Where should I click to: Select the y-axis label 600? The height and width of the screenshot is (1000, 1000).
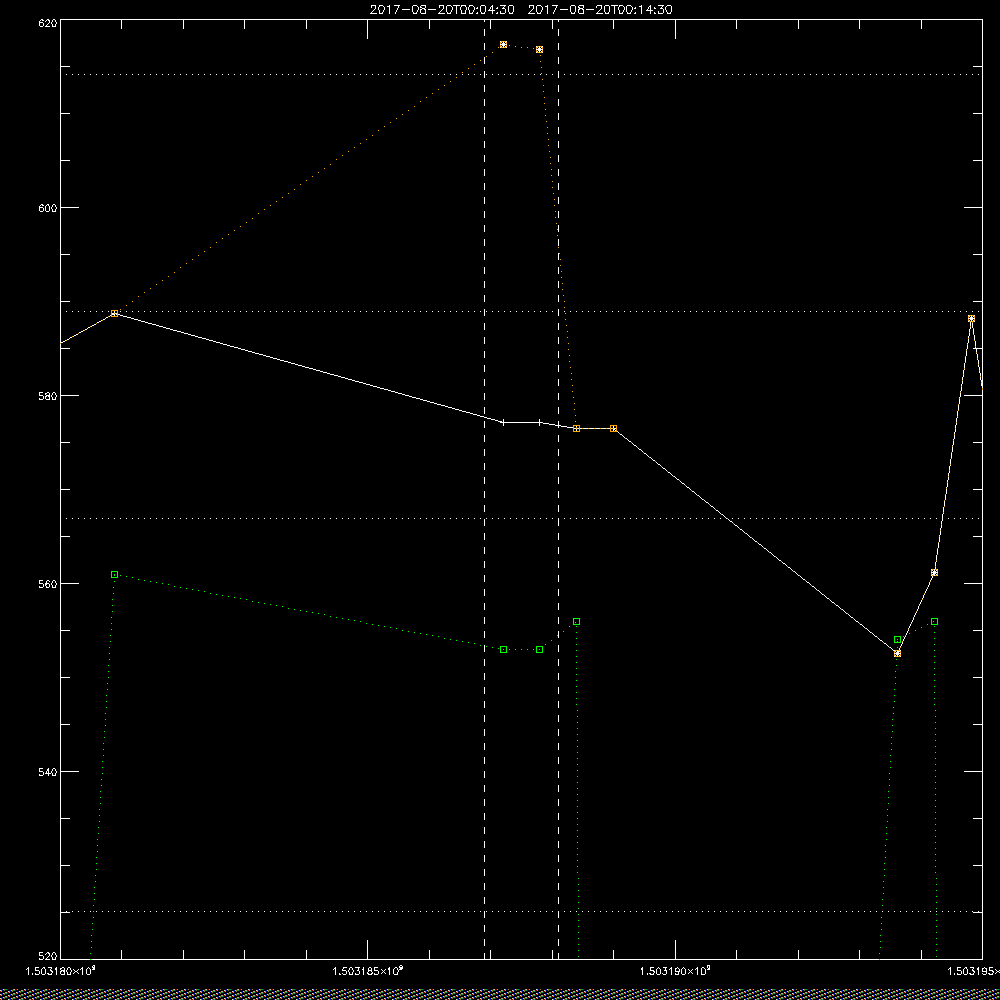click(48, 207)
